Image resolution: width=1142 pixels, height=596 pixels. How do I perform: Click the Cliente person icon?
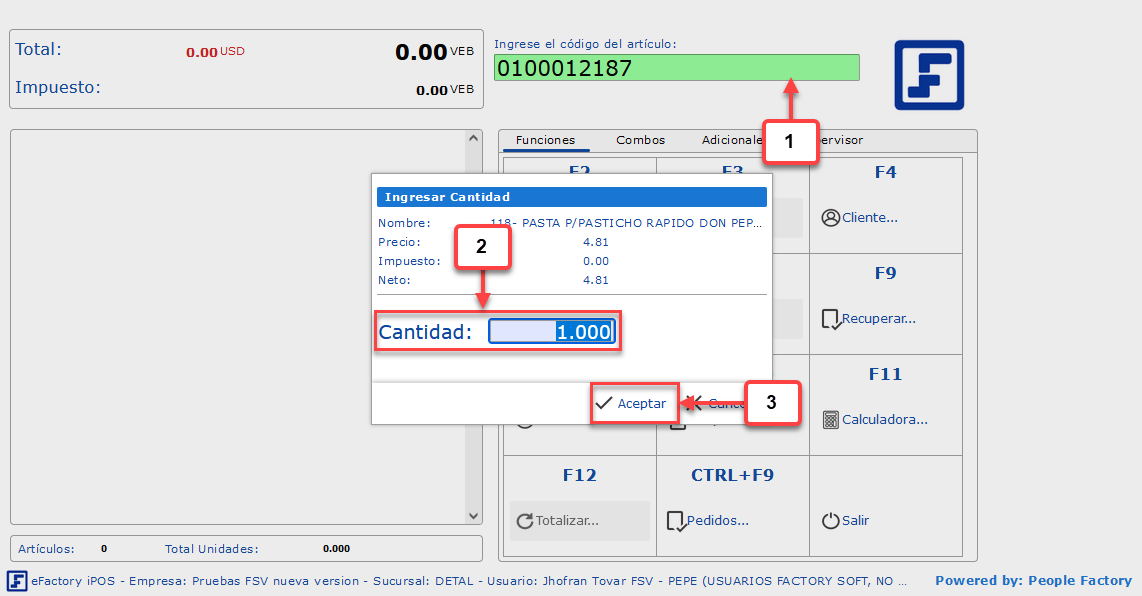click(x=830, y=217)
